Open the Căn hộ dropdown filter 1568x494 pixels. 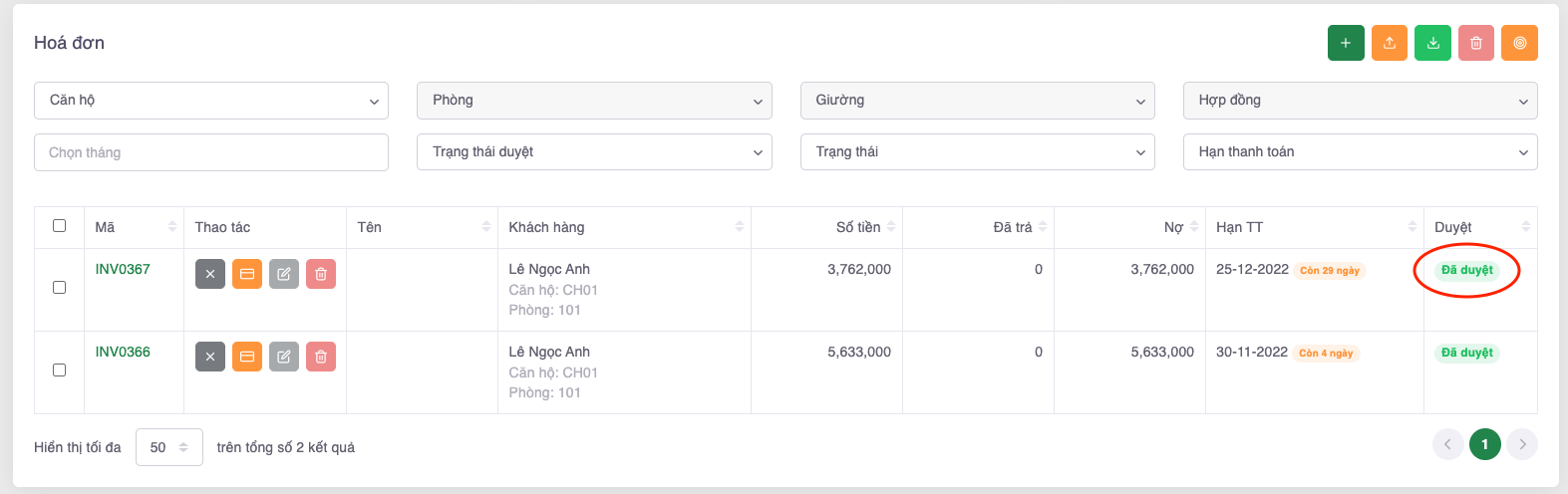click(211, 101)
